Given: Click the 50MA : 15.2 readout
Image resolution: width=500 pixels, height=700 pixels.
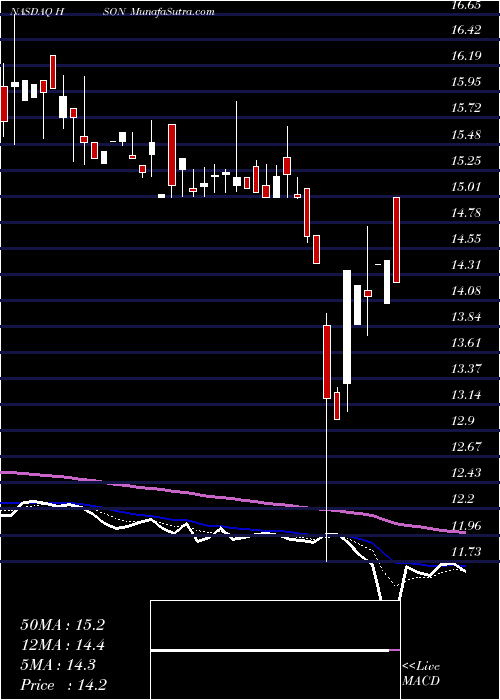Looking at the screenshot, I should pos(62,625).
